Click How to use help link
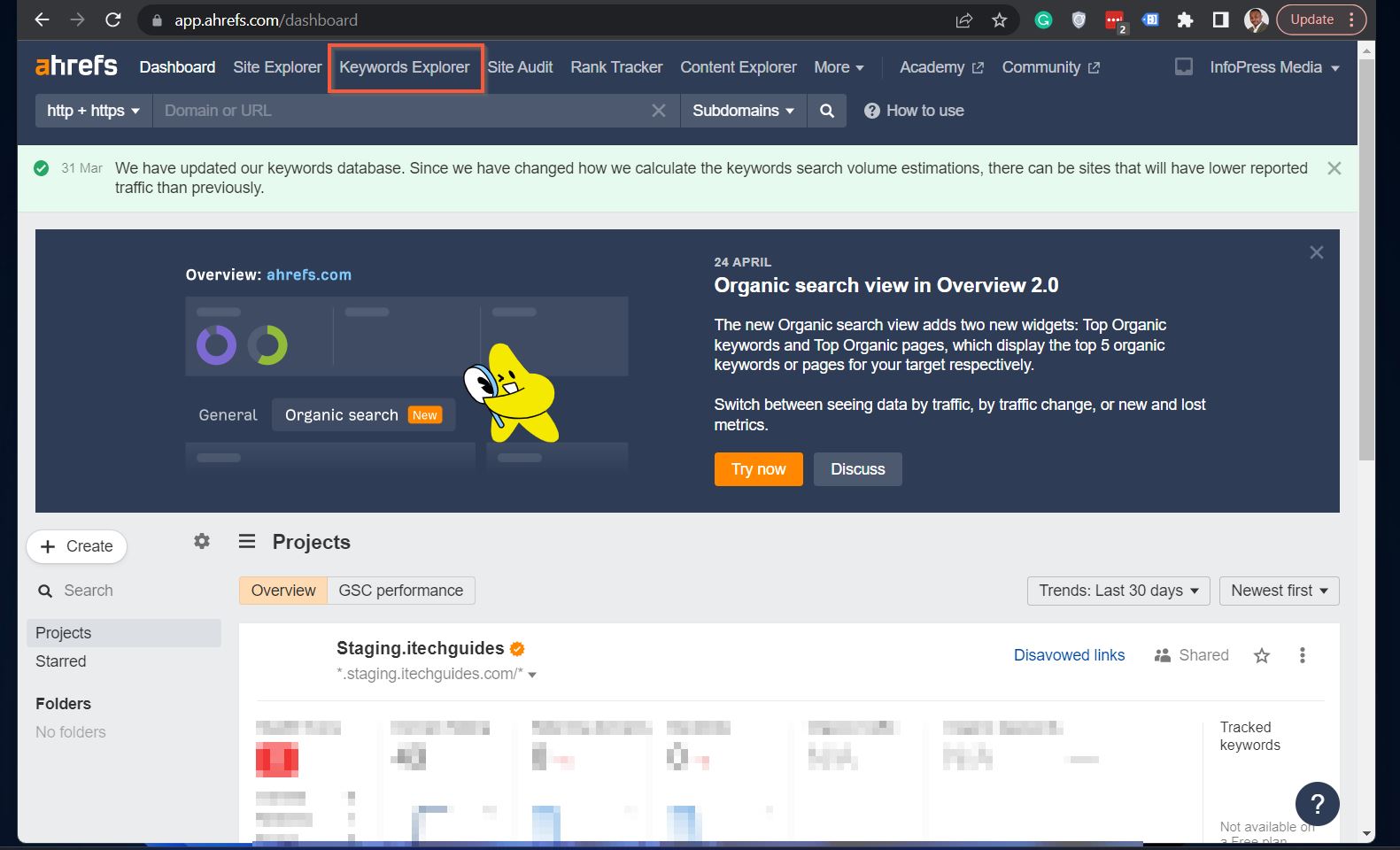The width and height of the screenshot is (1400, 850). tap(915, 111)
